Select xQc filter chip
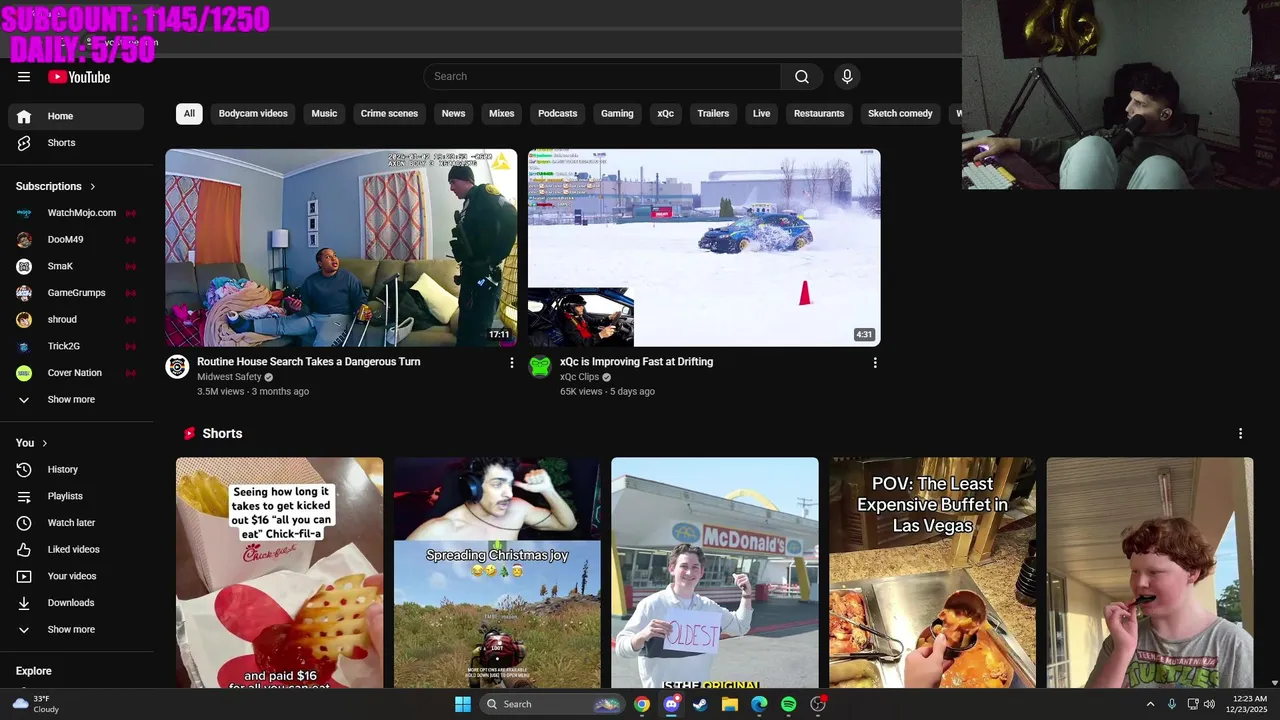The width and height of the screenshot is (1280, 720). click(665, 114)
